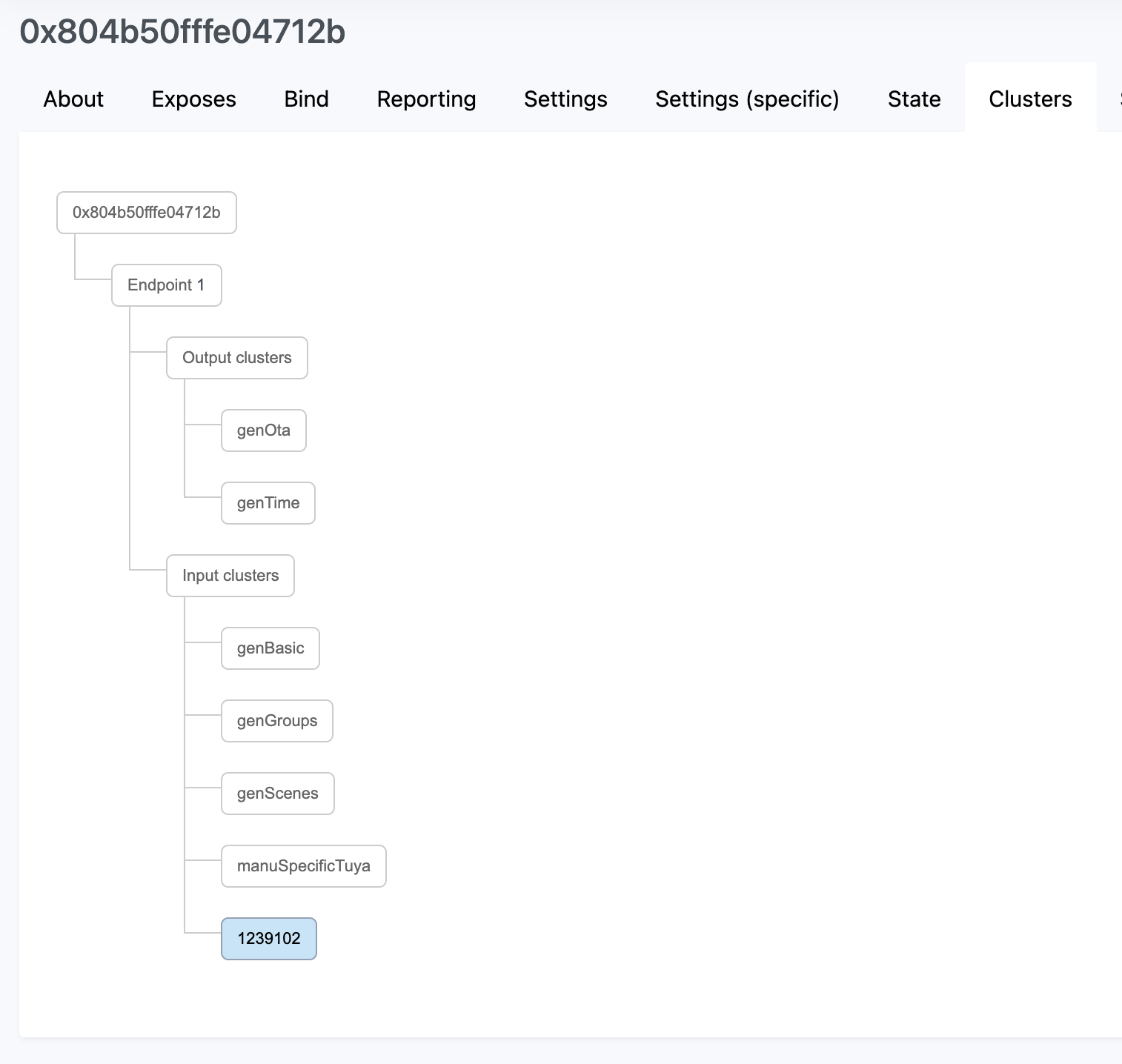
Task: Open the Reporting tab
Action: click(x=426, y=99)
